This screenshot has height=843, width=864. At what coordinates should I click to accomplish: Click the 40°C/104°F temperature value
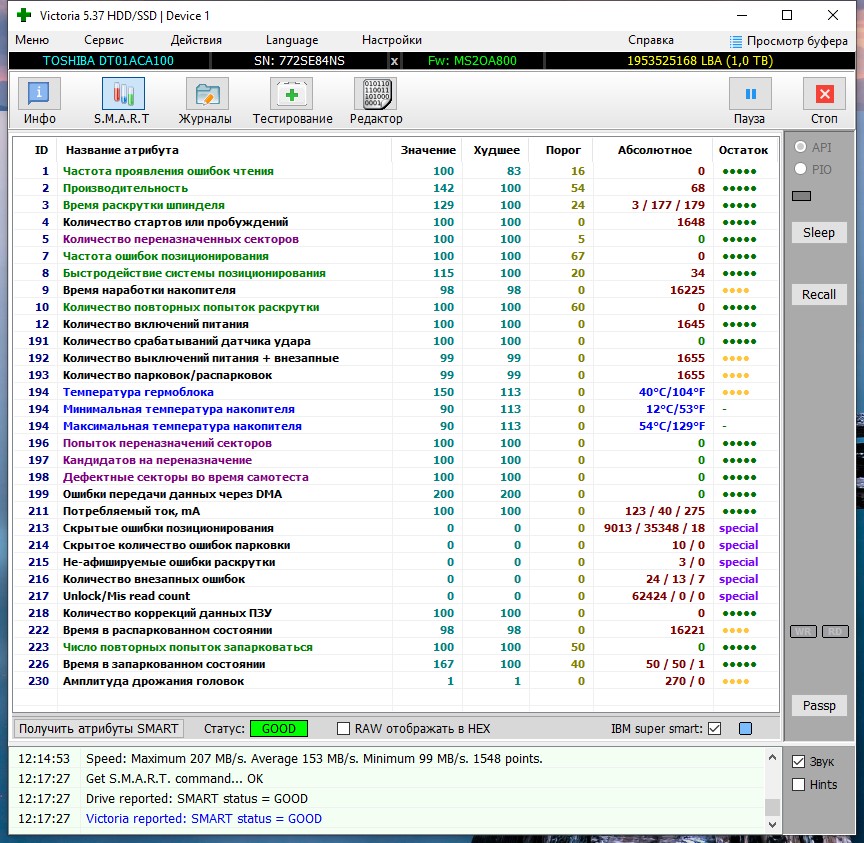(672, 392)
